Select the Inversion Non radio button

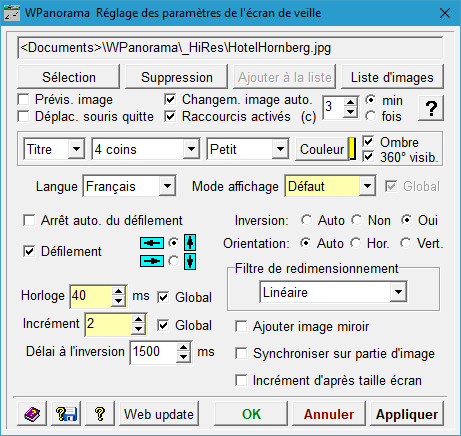(x=357, y=220)
